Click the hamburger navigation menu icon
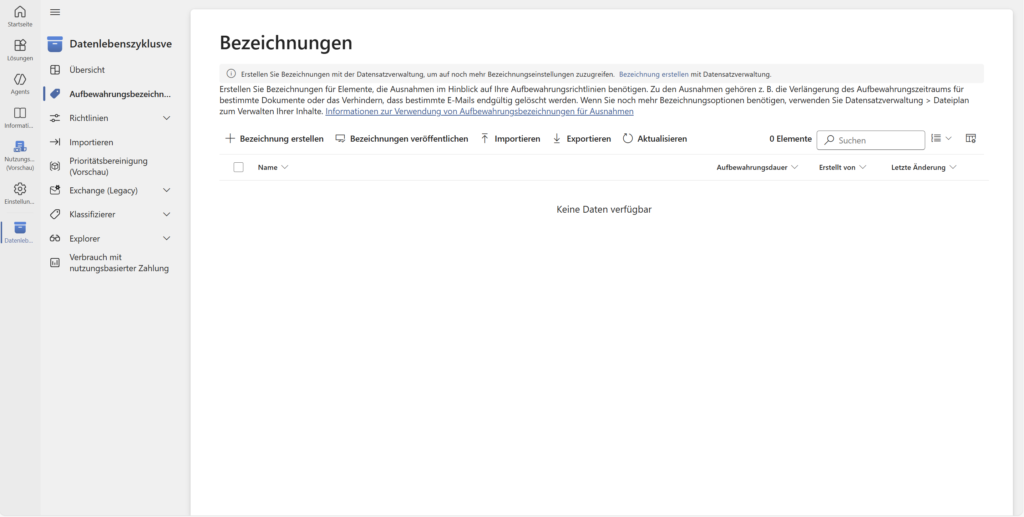Image resolution: width=1024 pixels, height=517 pixels. [55, 12]
